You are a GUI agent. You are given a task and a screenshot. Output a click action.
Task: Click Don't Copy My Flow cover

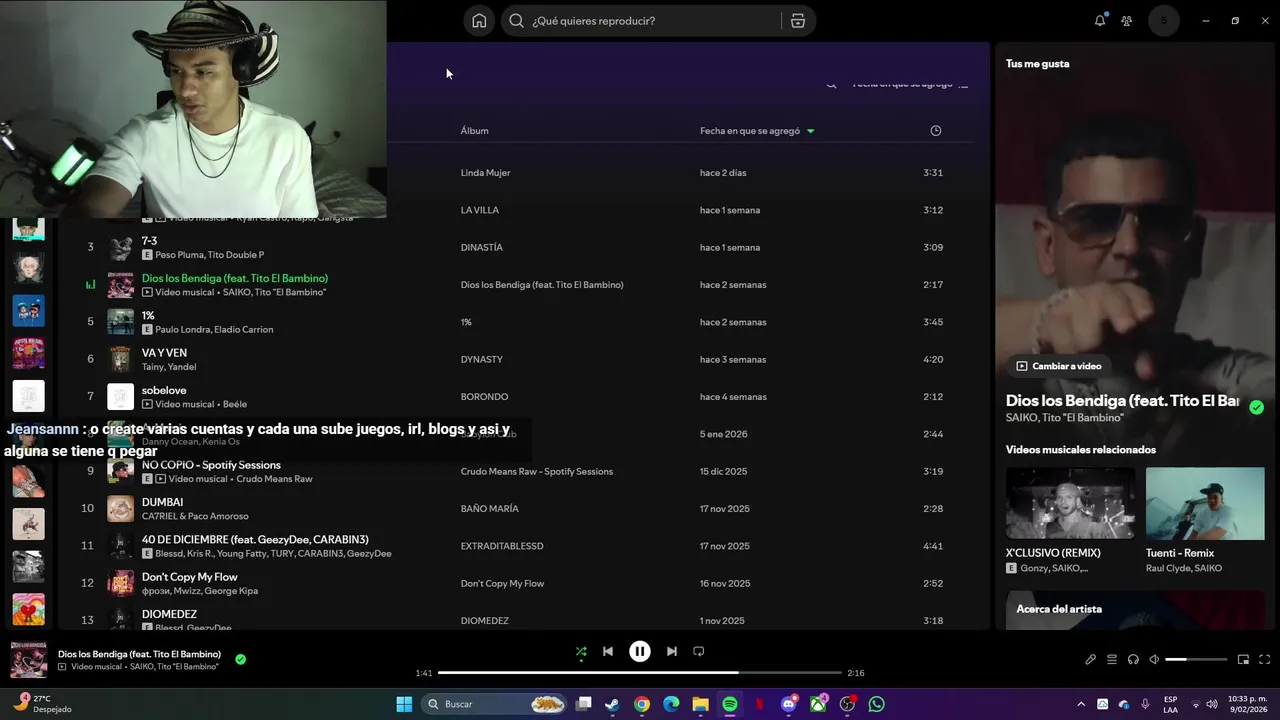coord(120,583)
